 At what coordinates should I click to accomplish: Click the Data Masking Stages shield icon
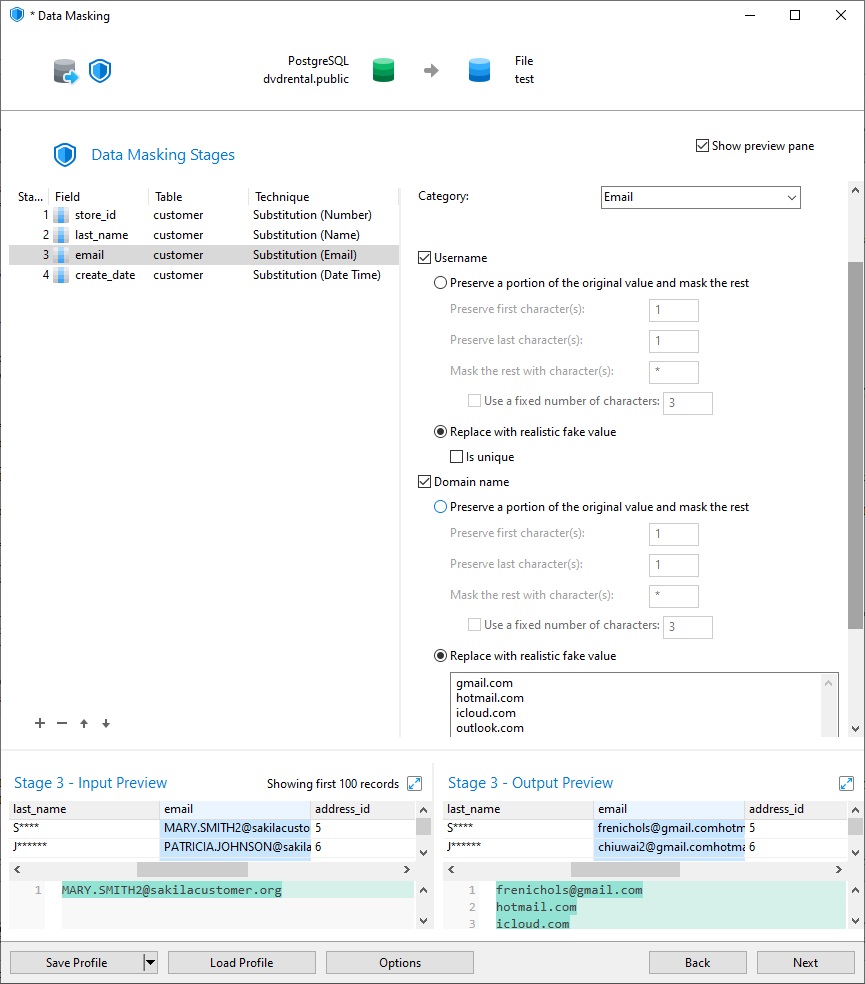click(65, 154)
